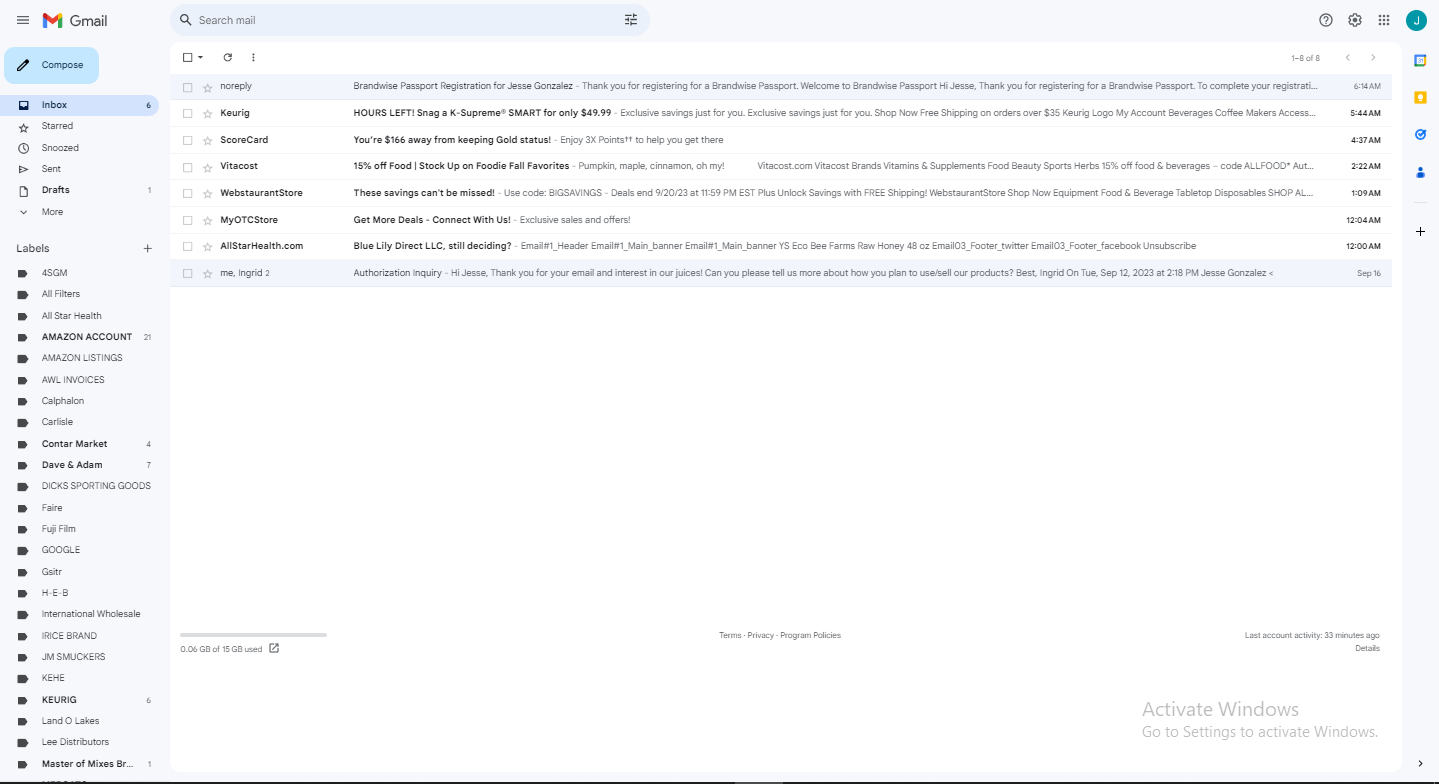This screenshot has width=1439, height=784.
Task: Open the Support help icon
Action: (1326, 20)
